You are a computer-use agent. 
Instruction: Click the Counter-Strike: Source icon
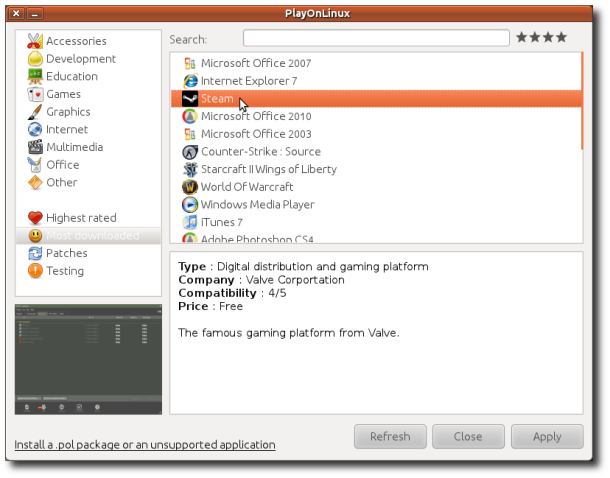190,152
